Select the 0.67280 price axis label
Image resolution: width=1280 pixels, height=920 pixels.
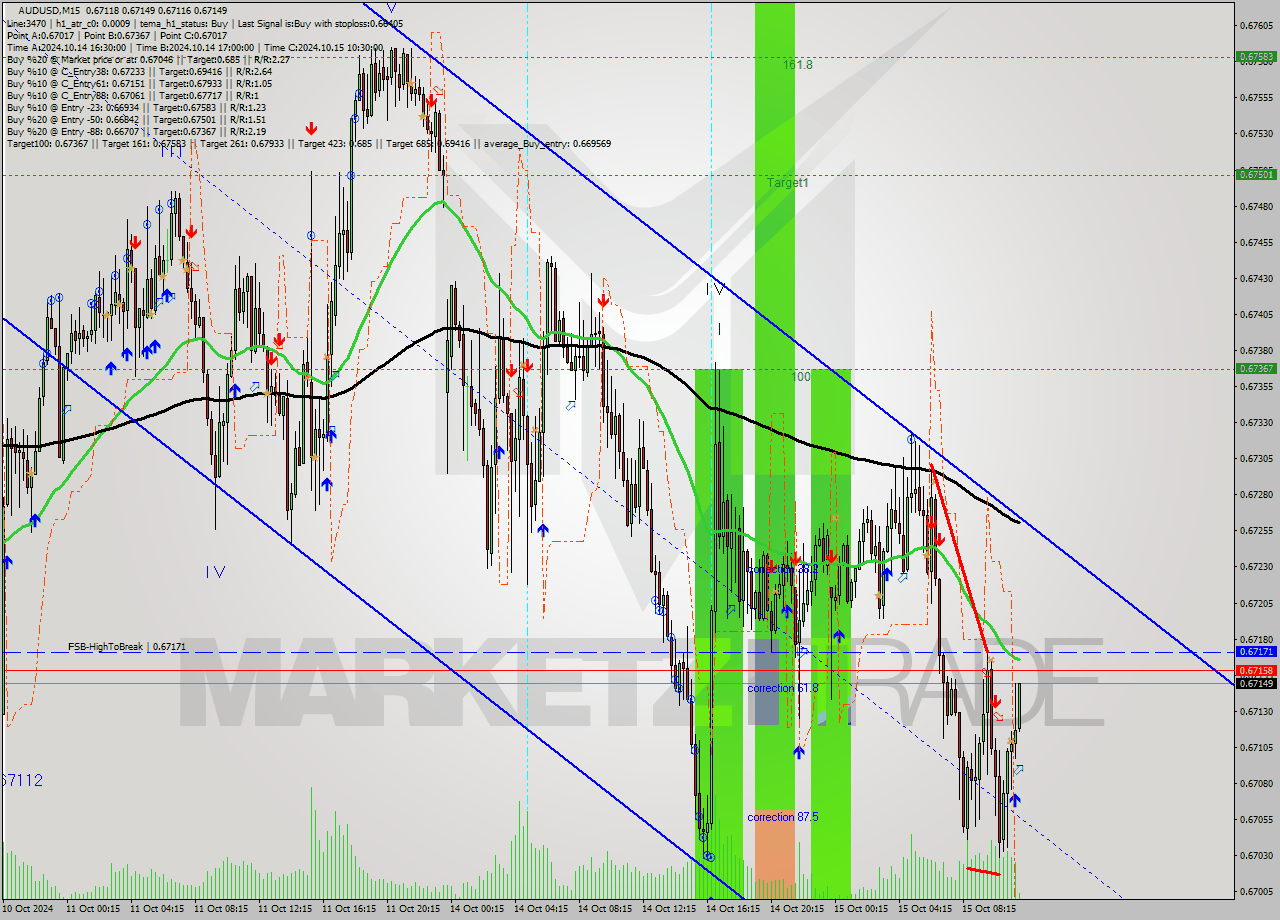[x=1256, y=494]
